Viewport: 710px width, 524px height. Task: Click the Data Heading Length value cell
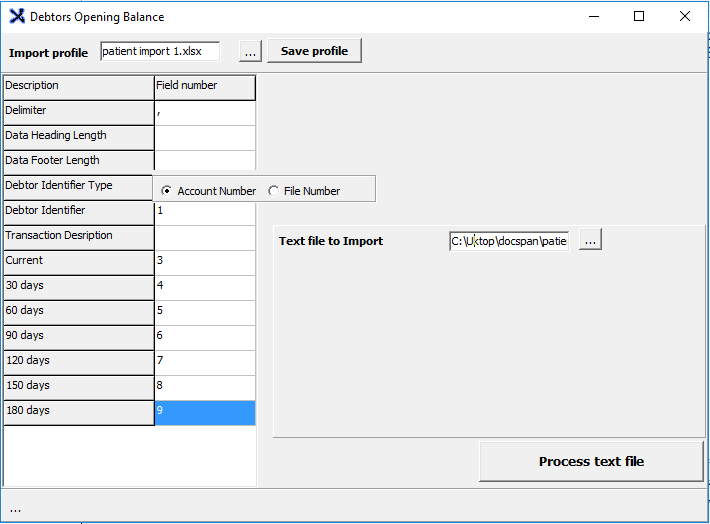tap(205, 136)
